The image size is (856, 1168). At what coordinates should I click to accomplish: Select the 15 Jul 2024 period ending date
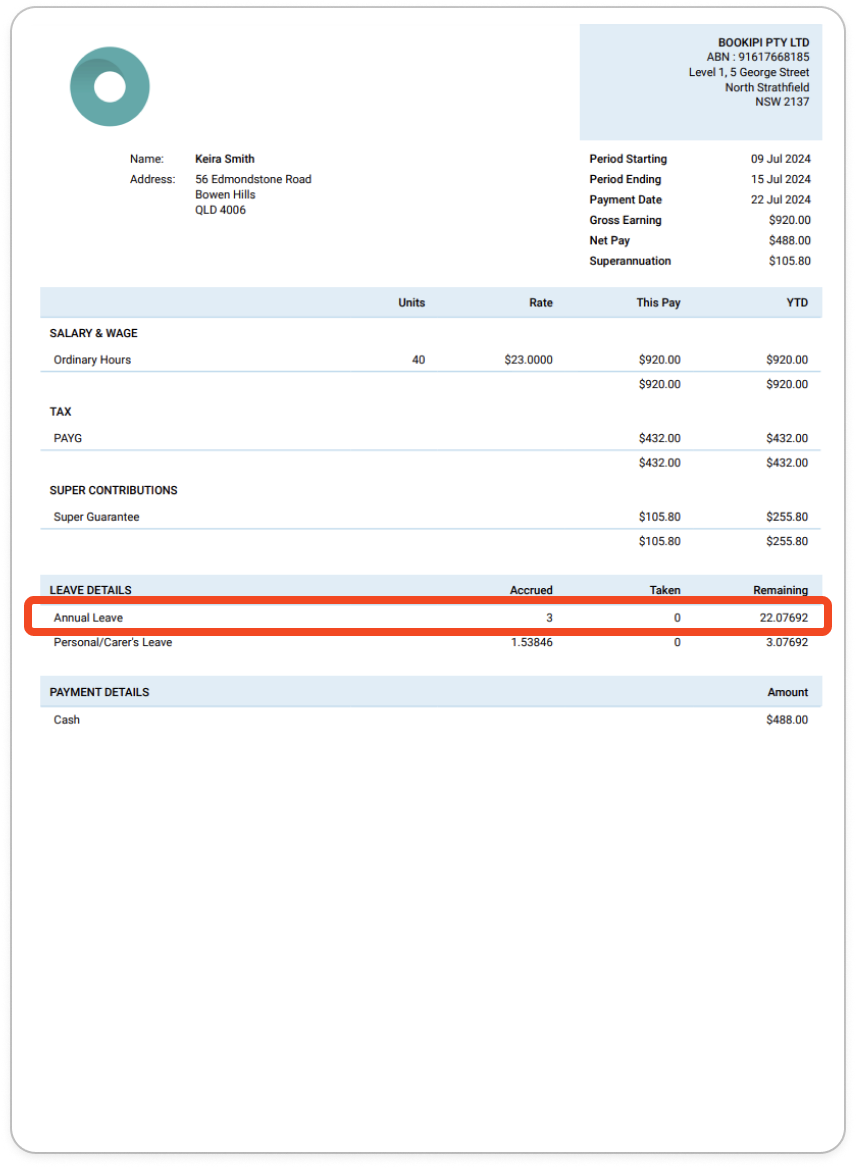point(780,180)
